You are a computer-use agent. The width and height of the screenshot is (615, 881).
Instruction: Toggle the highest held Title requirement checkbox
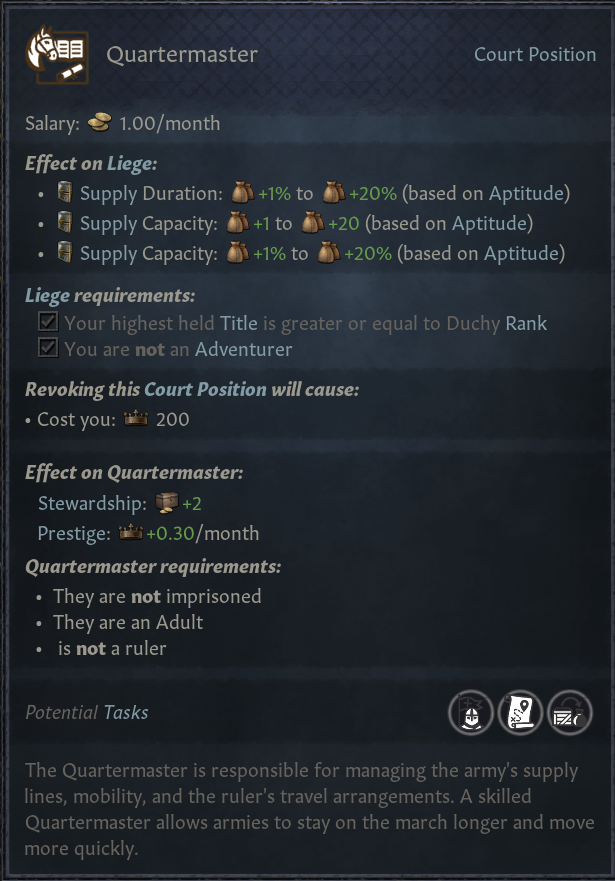click(47, 322)
